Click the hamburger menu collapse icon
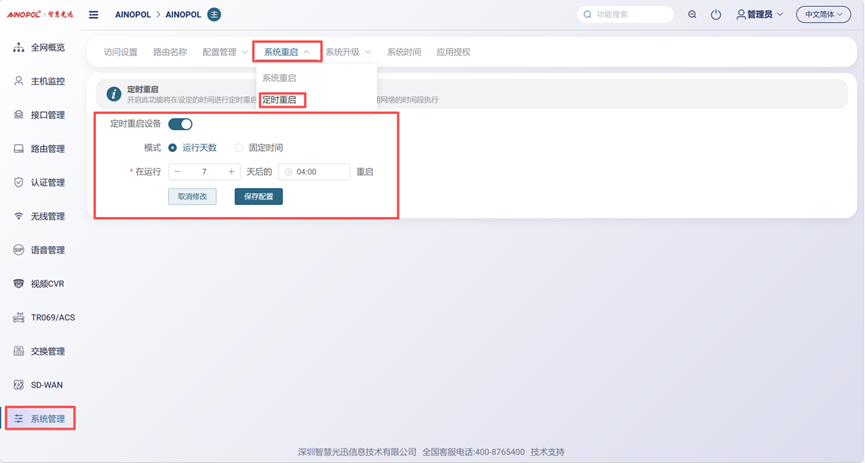 pos(94,15)
